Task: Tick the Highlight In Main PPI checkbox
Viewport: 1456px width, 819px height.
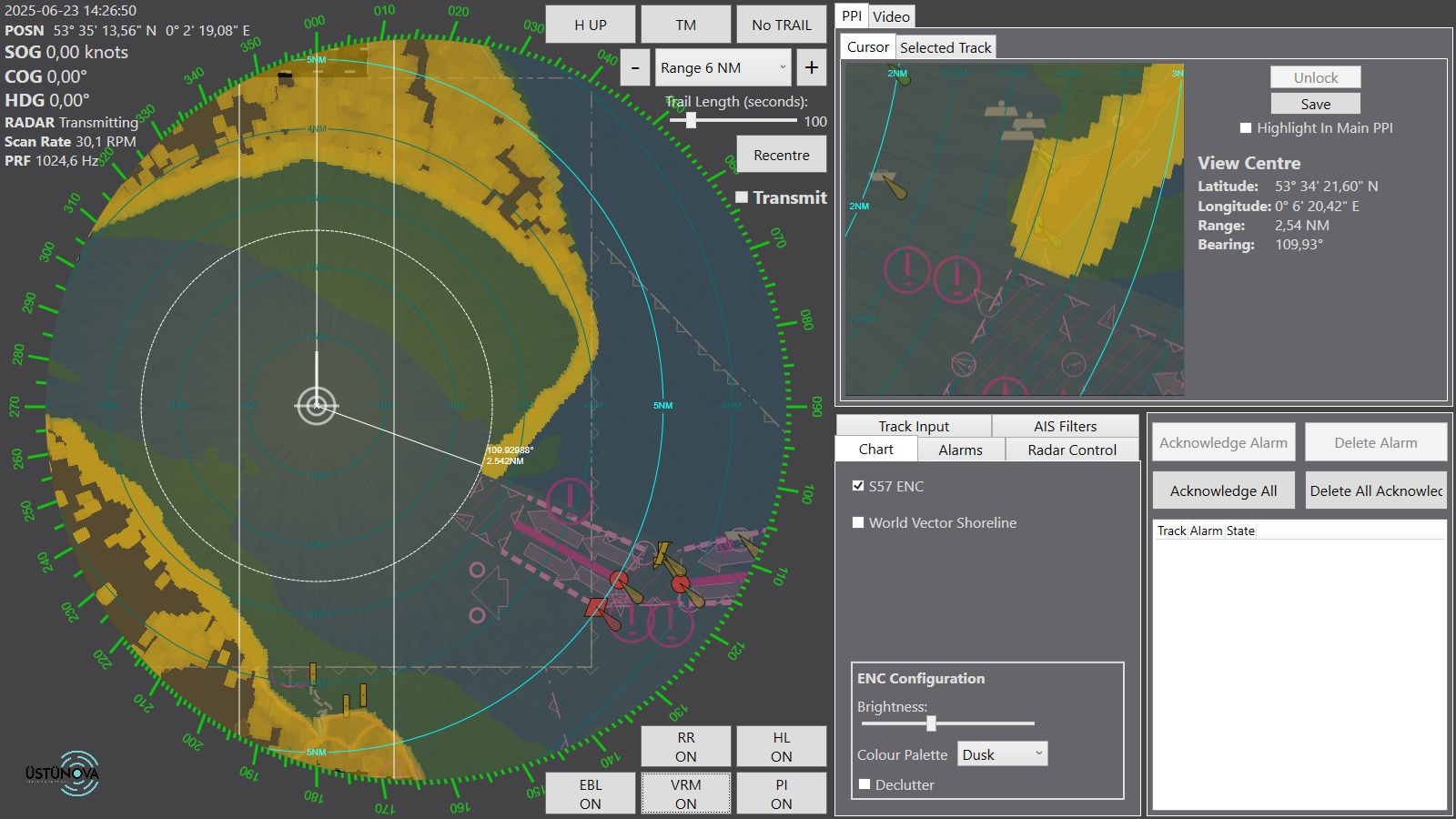Action: pos(1246,128)
